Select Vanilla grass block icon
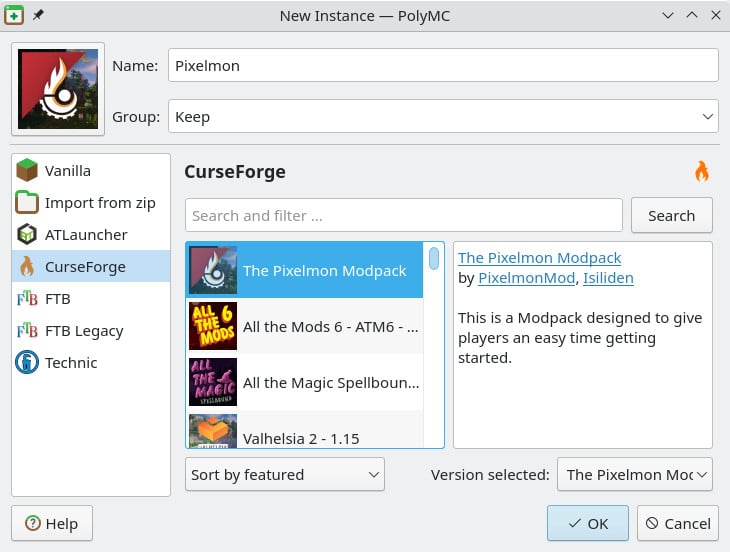The width and height of the screenshot is (730, 552). pos(27,171)
